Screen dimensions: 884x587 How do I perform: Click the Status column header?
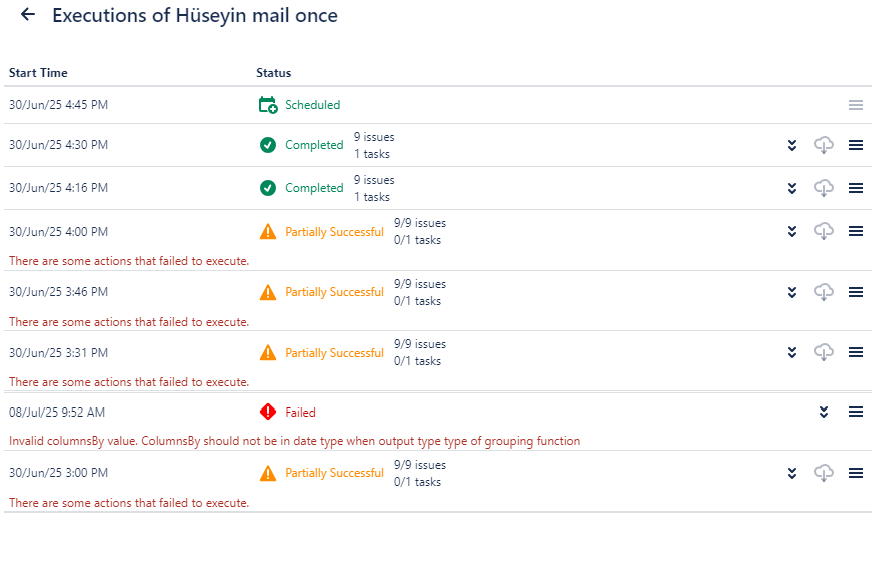click(x=274, y=73)
